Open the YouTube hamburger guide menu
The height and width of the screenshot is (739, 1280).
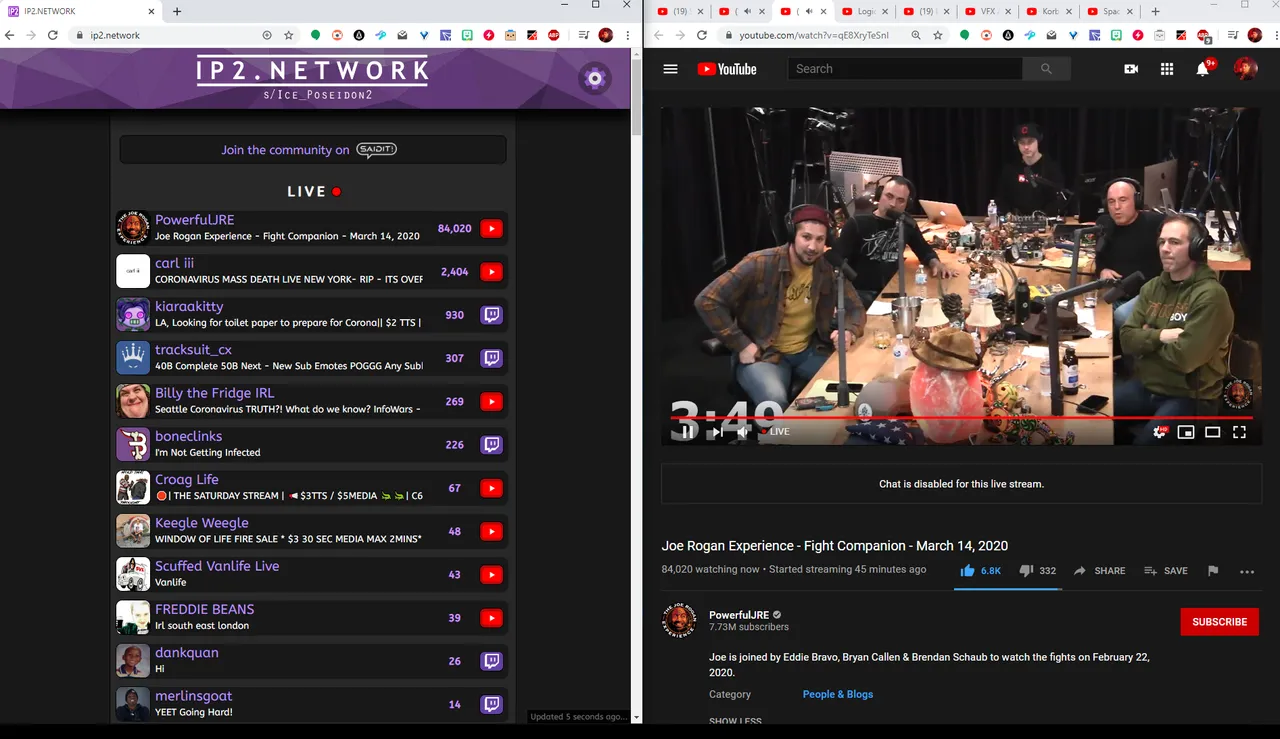click(x=671, y=69)
